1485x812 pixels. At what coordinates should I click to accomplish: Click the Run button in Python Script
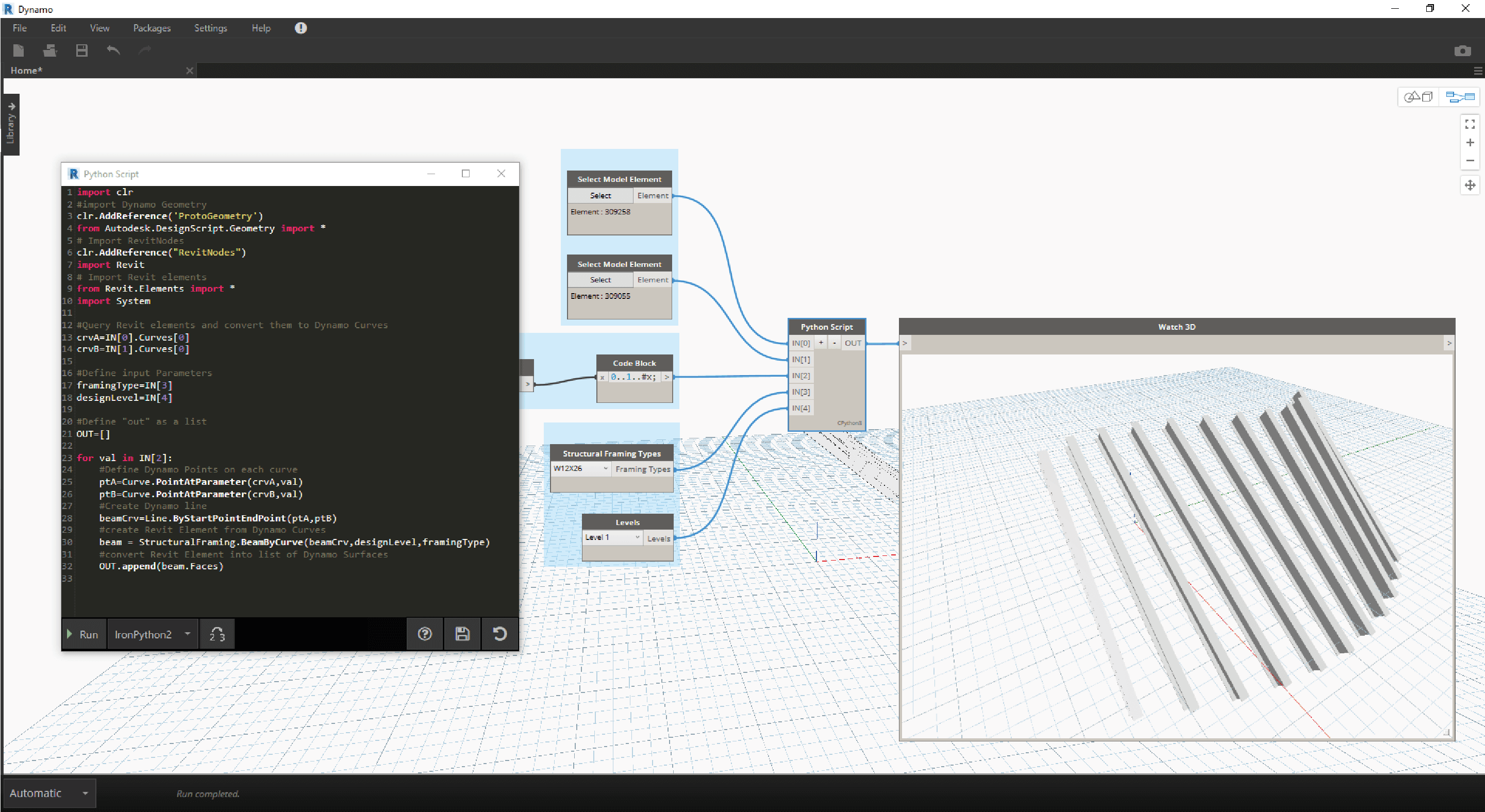coord(83,634)
